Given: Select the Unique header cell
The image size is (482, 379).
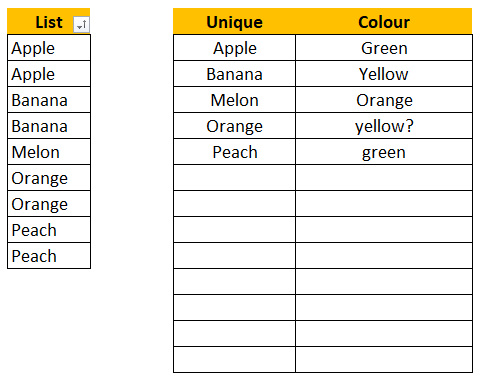Looking at the screenshot, I should pyautogui.click(x=234, y=21).
